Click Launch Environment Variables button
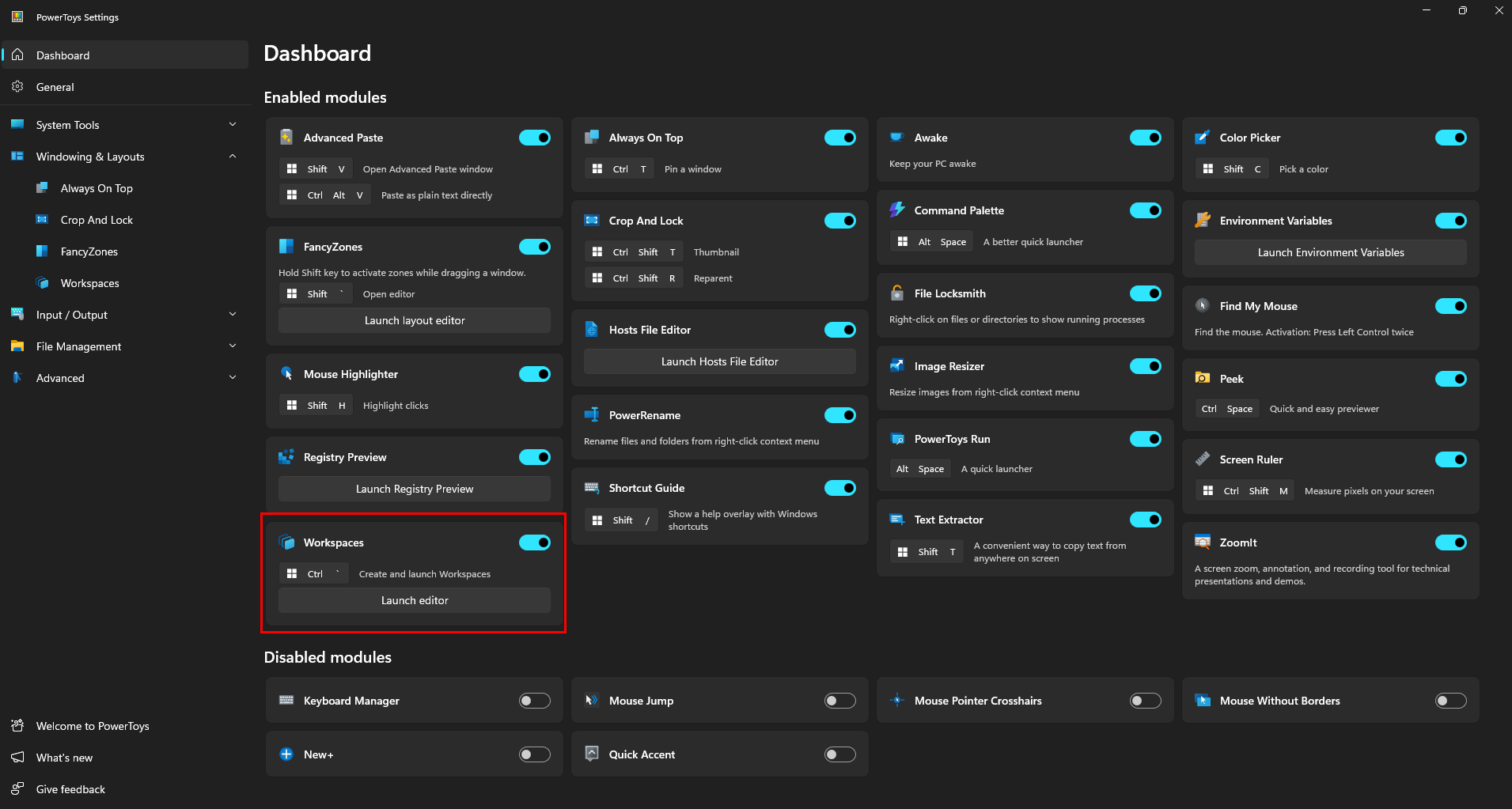Viewport: 1512px width, 809px height. (x=1331, y=252)
